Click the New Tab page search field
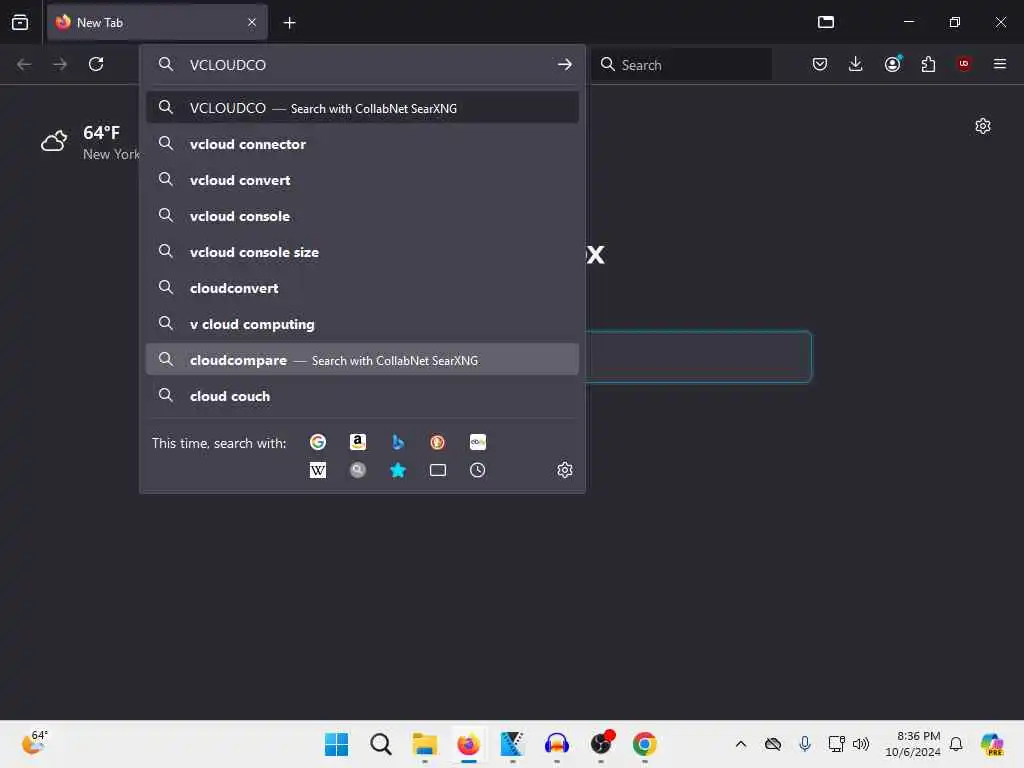This screenshot has height=768, width=1024. 697,357
